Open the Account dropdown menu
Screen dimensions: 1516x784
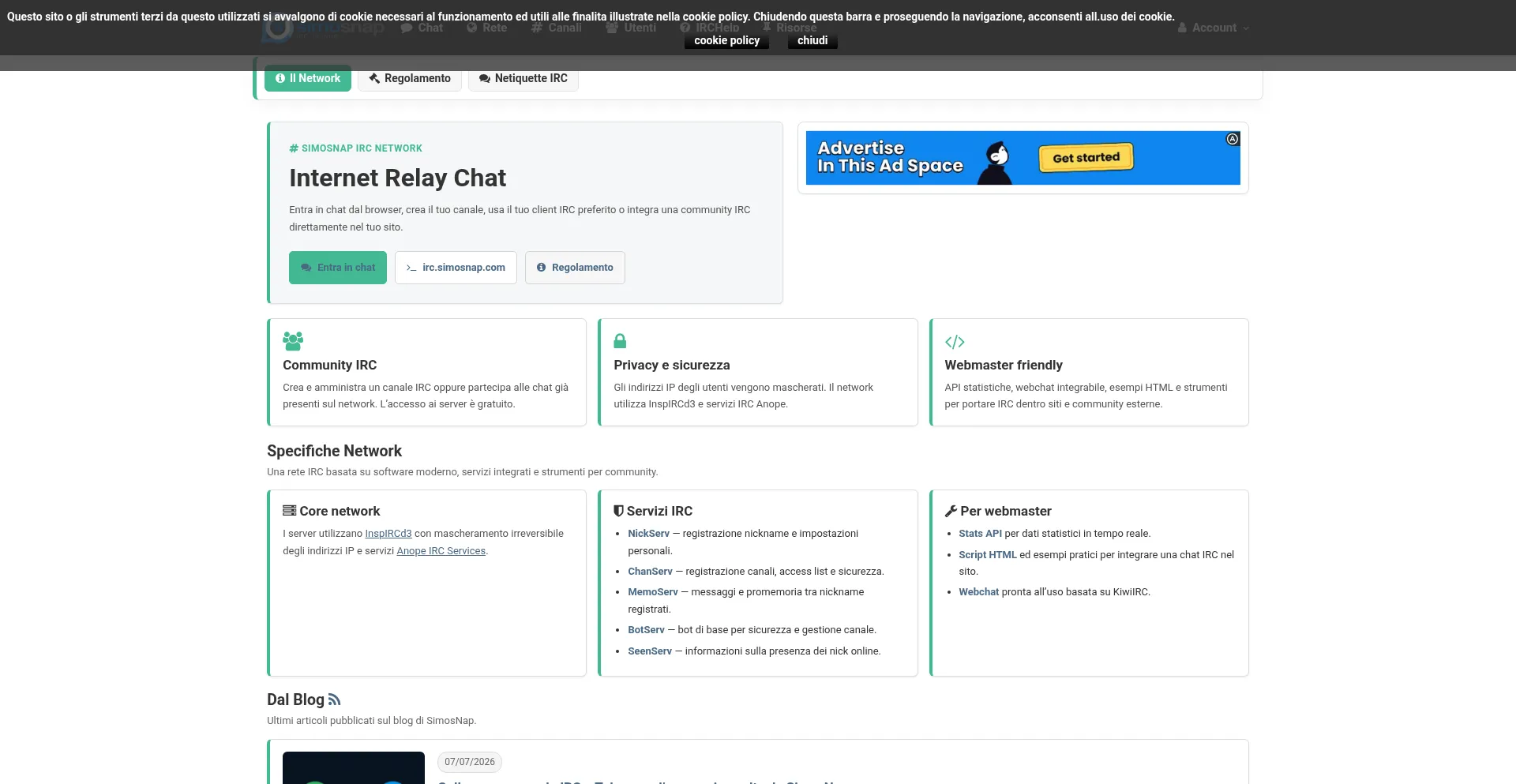[1214, 28]
